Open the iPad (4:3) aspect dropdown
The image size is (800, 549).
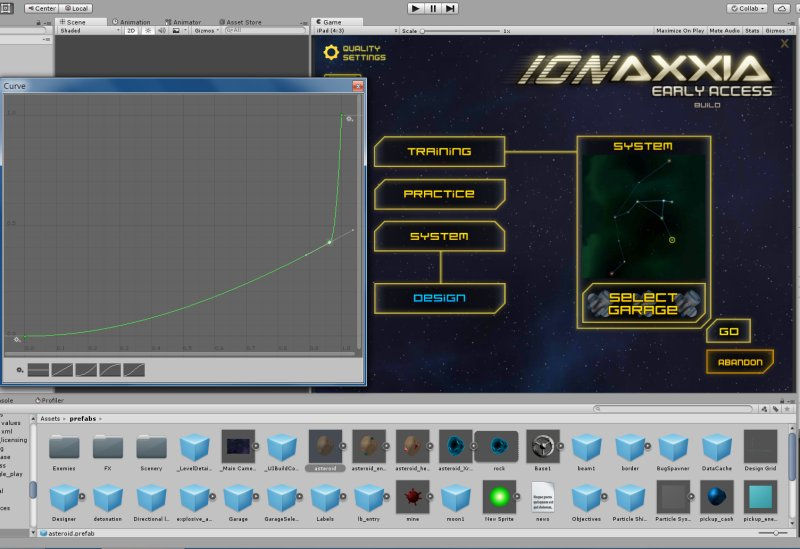(356, 31)
